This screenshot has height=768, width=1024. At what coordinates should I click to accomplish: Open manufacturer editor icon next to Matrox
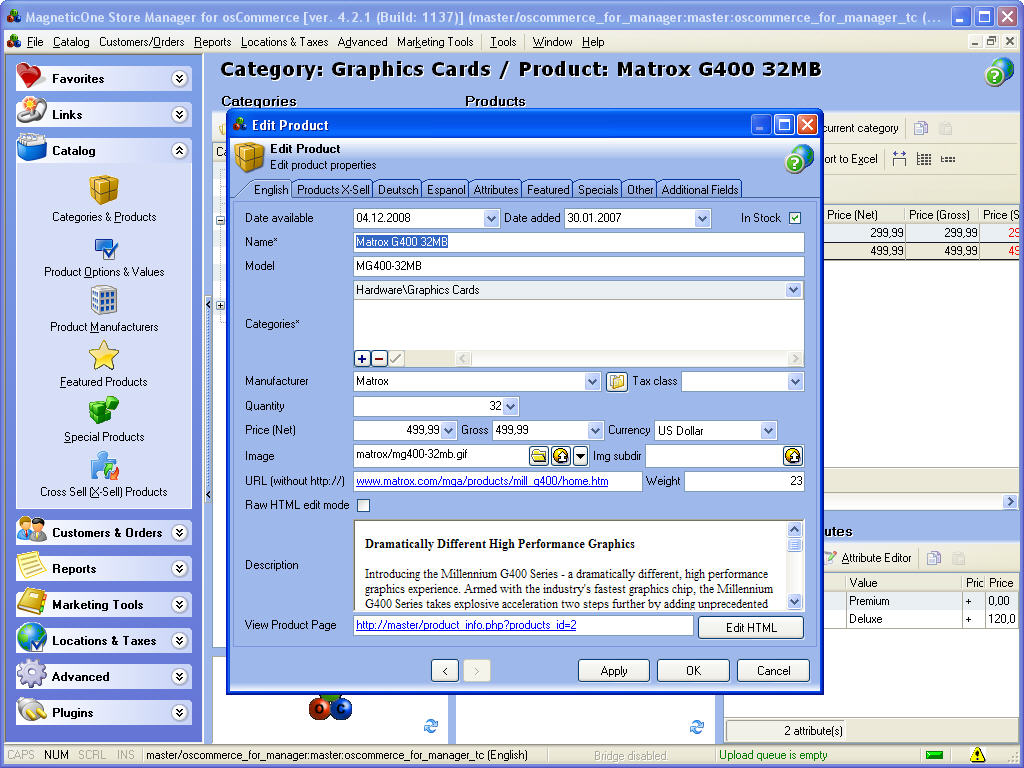point(616,381)
